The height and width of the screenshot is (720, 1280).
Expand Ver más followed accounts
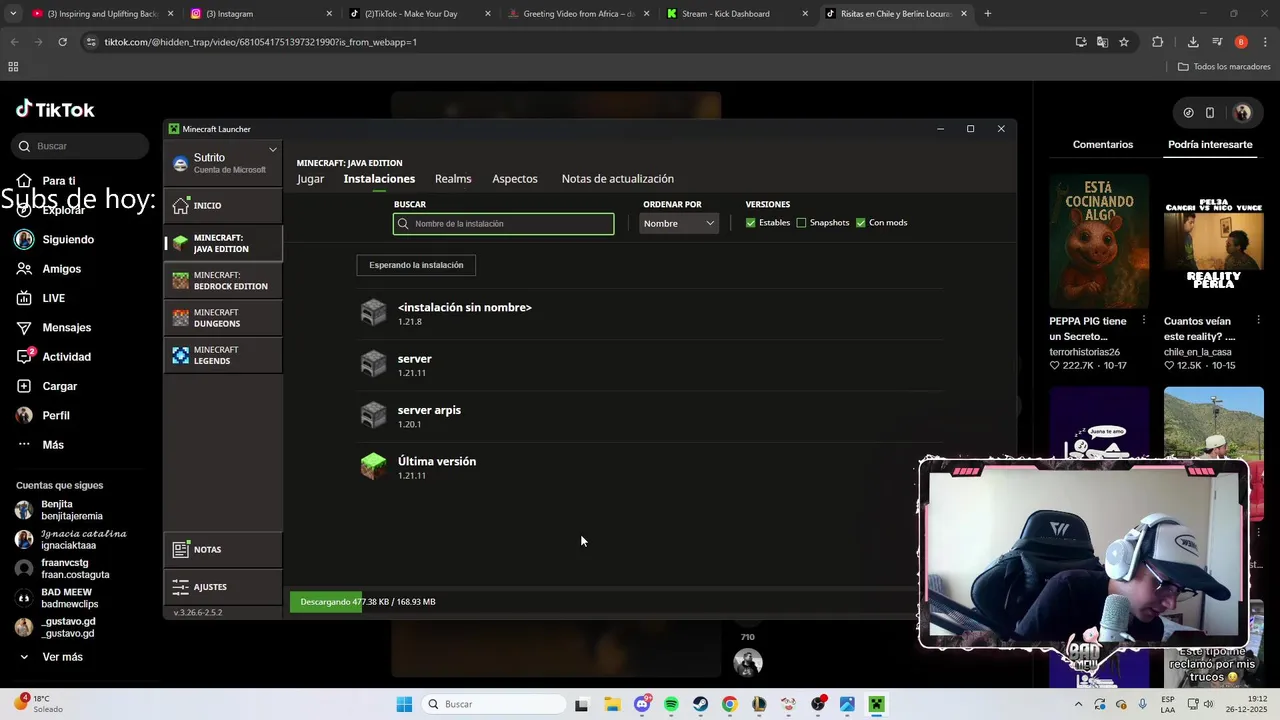51,657
